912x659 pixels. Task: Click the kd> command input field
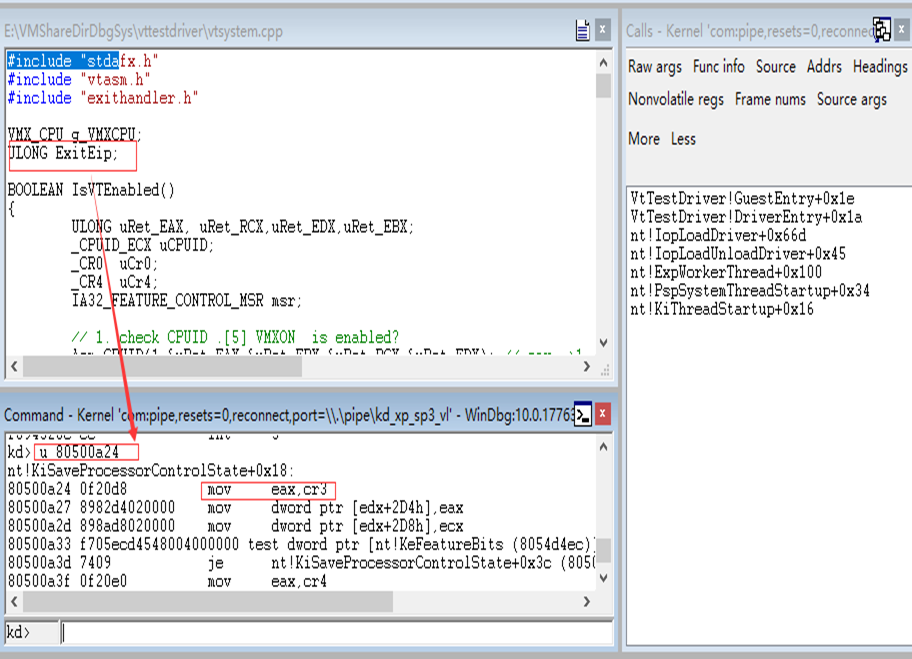(x=336, y=632)
